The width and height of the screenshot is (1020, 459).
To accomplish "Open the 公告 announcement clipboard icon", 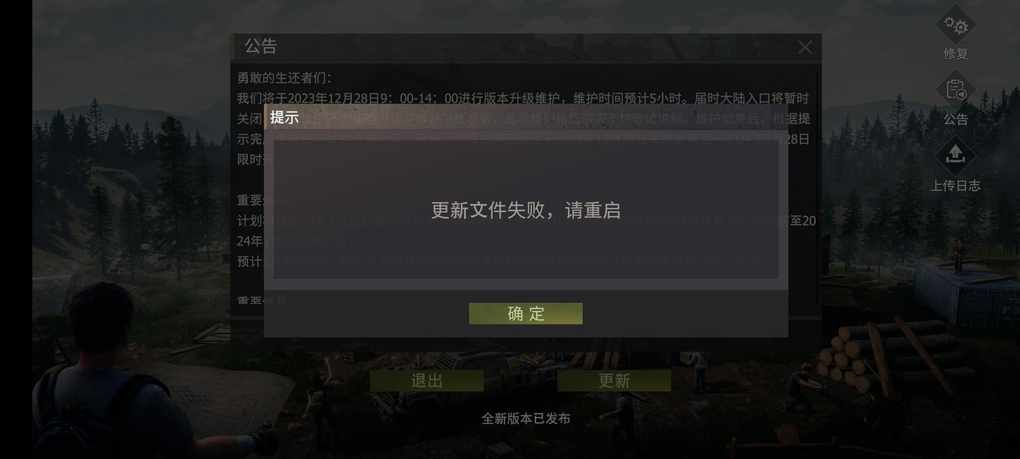I will pos(956,90).
